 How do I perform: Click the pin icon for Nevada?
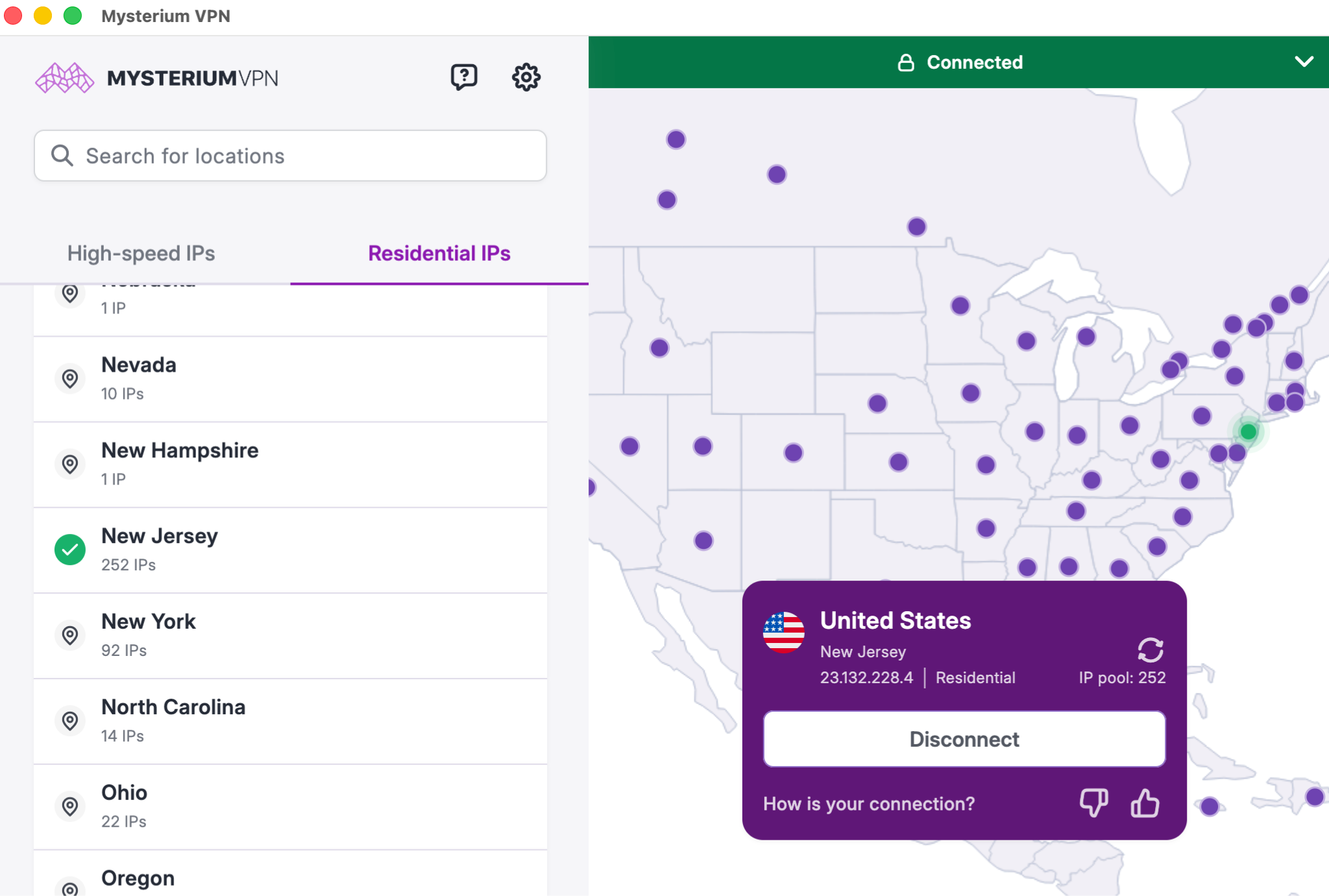70,378
